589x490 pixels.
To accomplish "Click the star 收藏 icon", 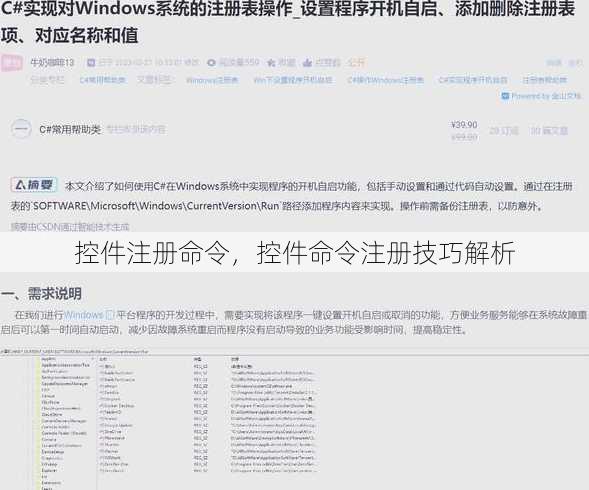I will [271, 62].
